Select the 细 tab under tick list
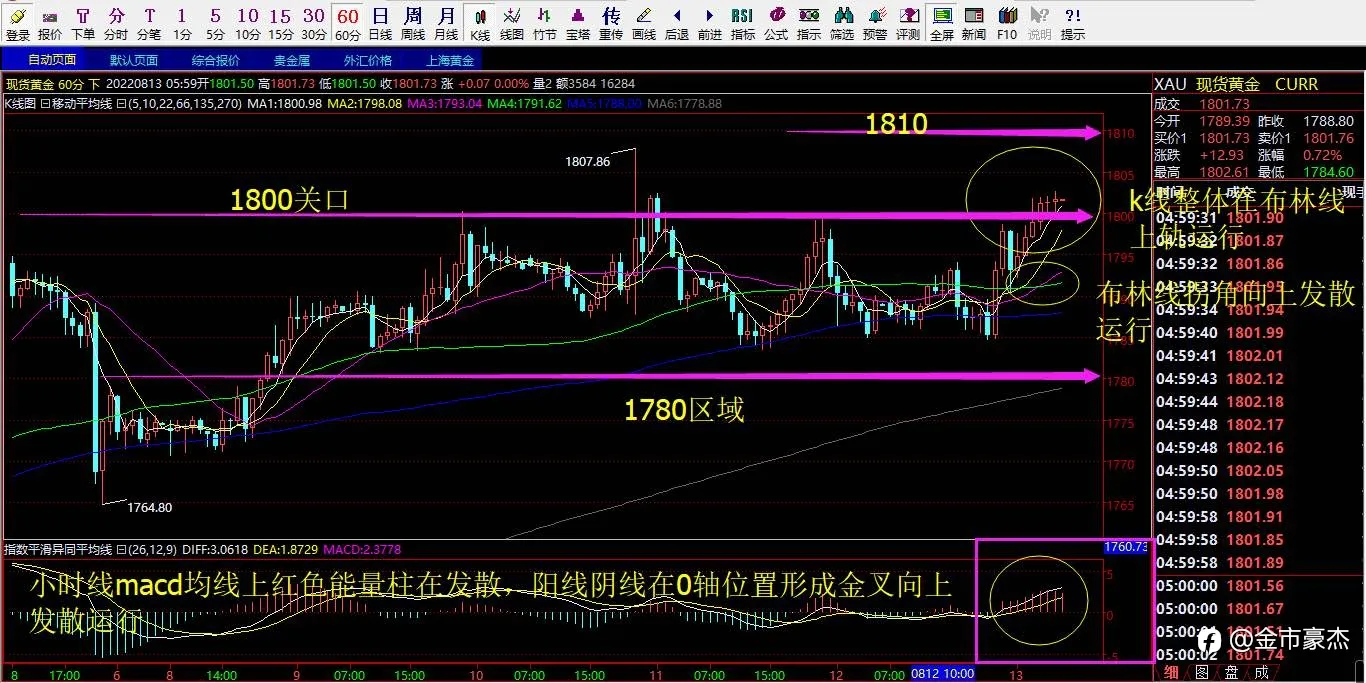Screen dimensions: 1366x683 1171,673
